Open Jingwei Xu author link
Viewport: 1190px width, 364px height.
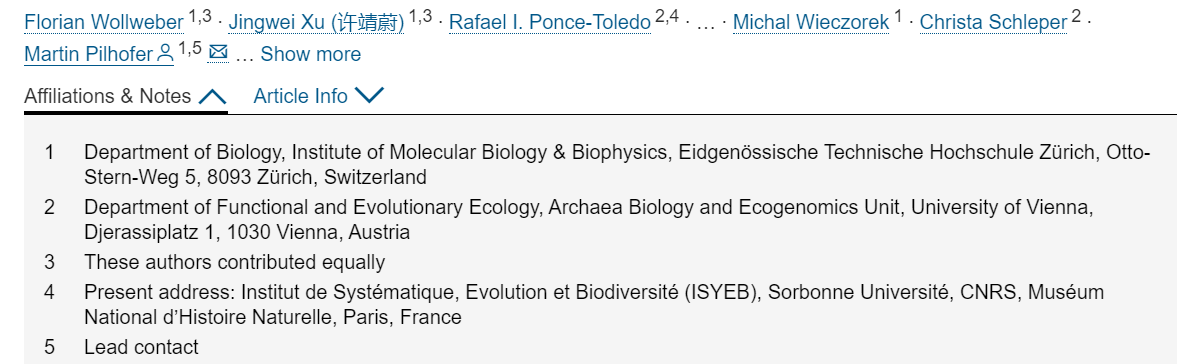[316, 23]
